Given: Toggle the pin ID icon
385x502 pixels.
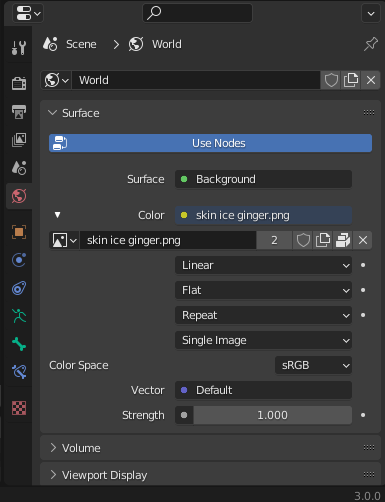Looking at the screenshot, I should pos(371,44).
